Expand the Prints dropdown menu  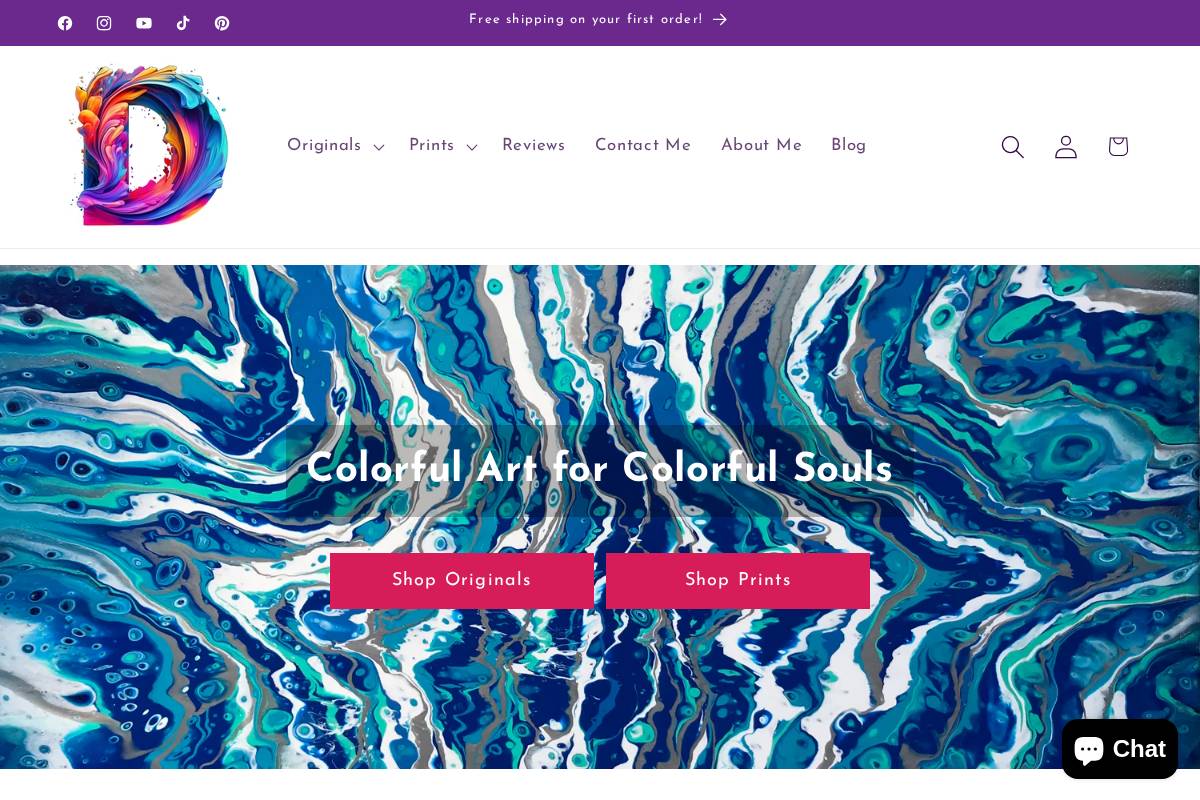441,146
